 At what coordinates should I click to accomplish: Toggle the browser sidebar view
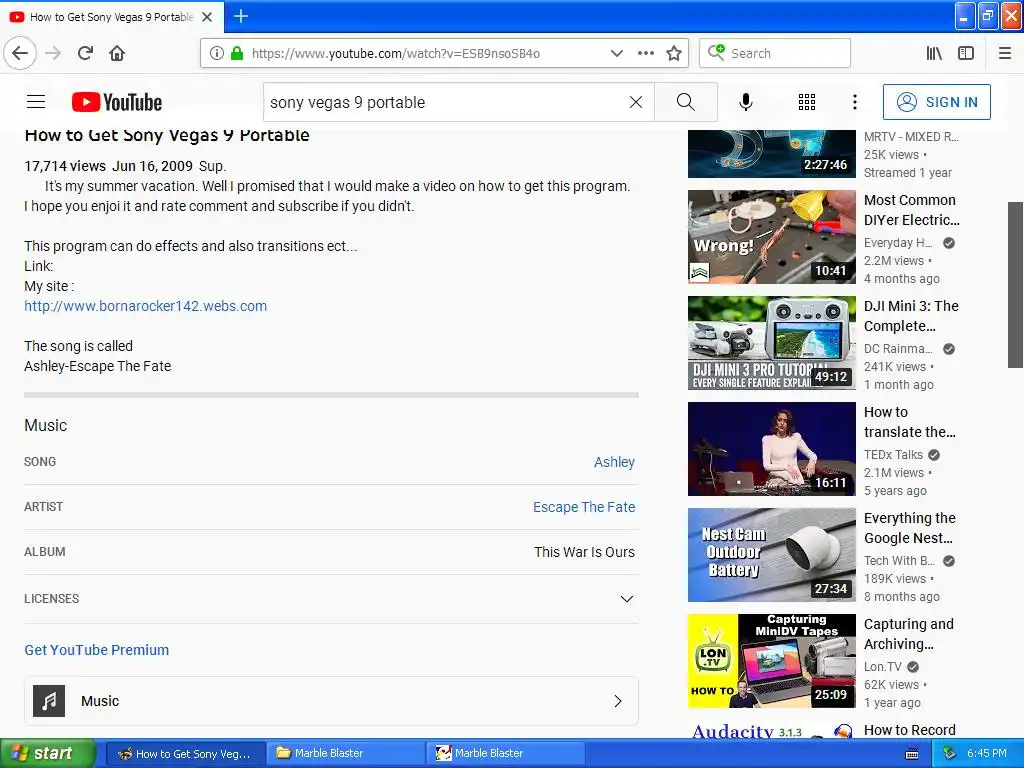point(966,53)
